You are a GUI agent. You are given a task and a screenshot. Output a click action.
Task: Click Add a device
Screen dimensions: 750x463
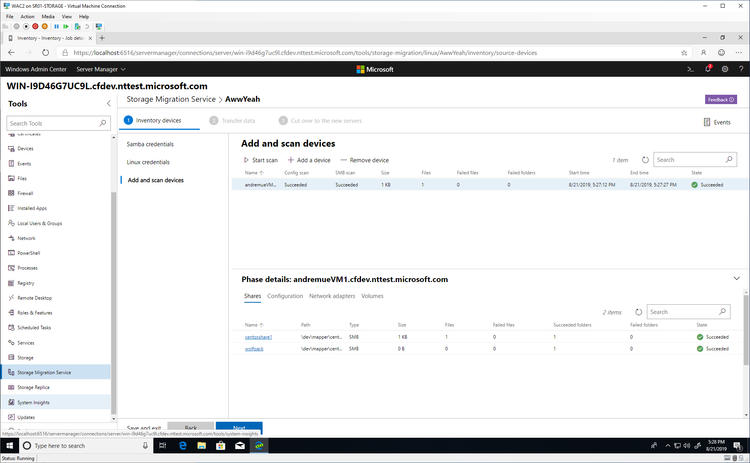[x=309, y=160]
